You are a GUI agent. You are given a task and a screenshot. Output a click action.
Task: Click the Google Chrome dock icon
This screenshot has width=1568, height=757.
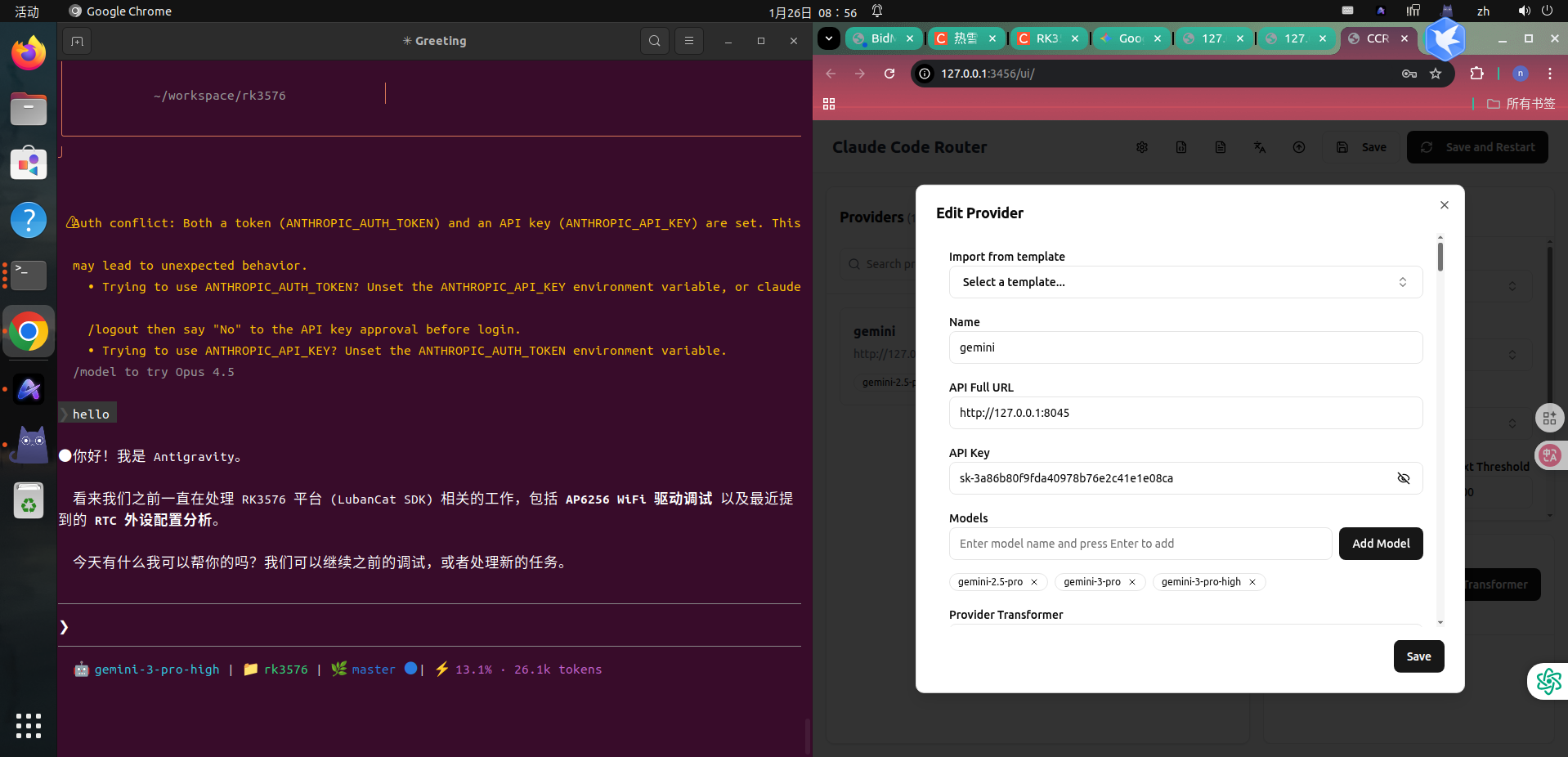tap(29, 331)
